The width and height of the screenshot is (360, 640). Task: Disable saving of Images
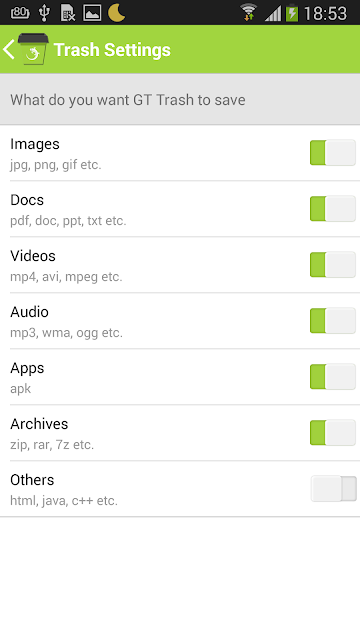[333, 153]
